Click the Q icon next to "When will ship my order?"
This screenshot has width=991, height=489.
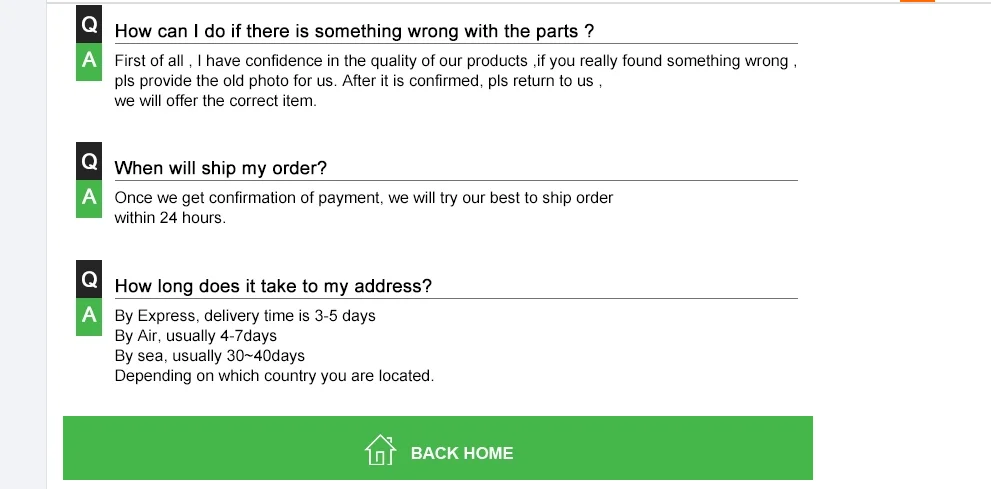[89, 162]
